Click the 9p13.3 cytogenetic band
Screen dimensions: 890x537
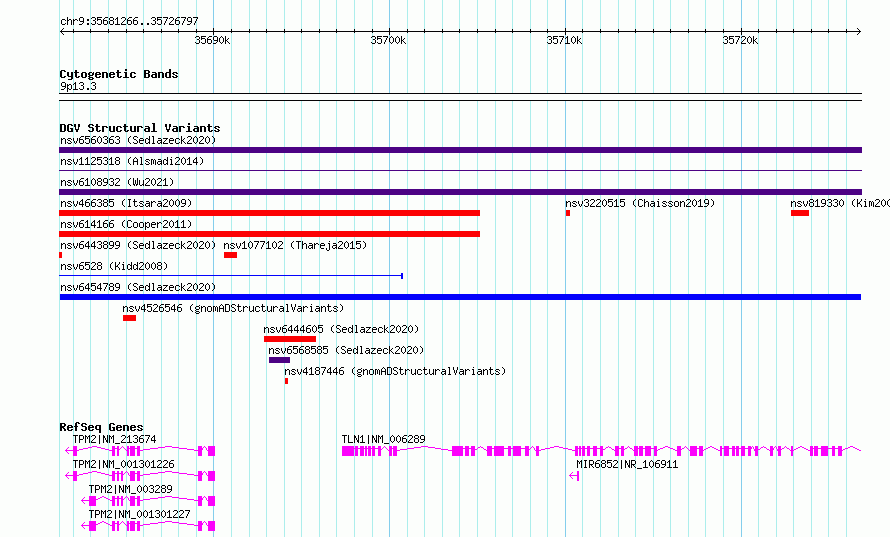(x=460, y=97)
